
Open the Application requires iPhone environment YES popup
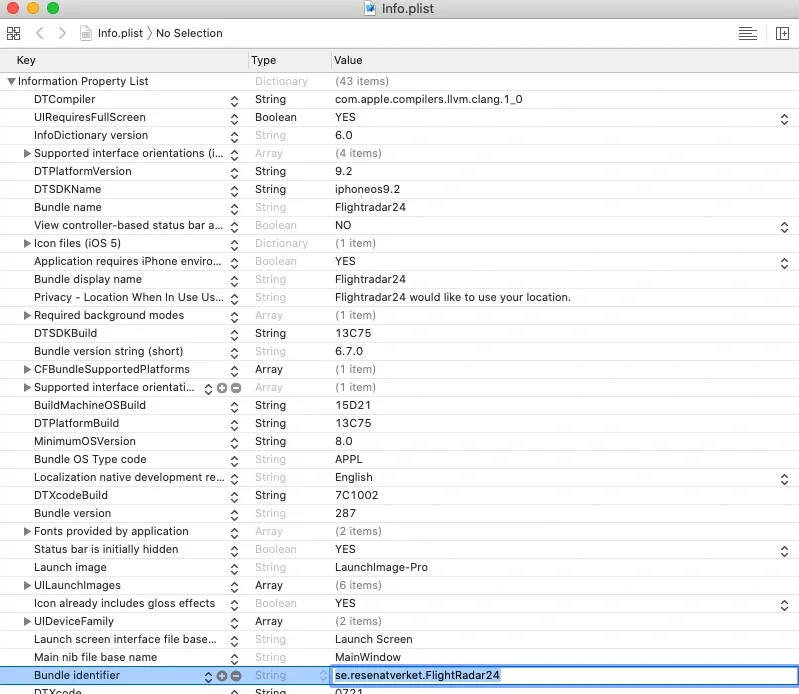tap(784, 263)
